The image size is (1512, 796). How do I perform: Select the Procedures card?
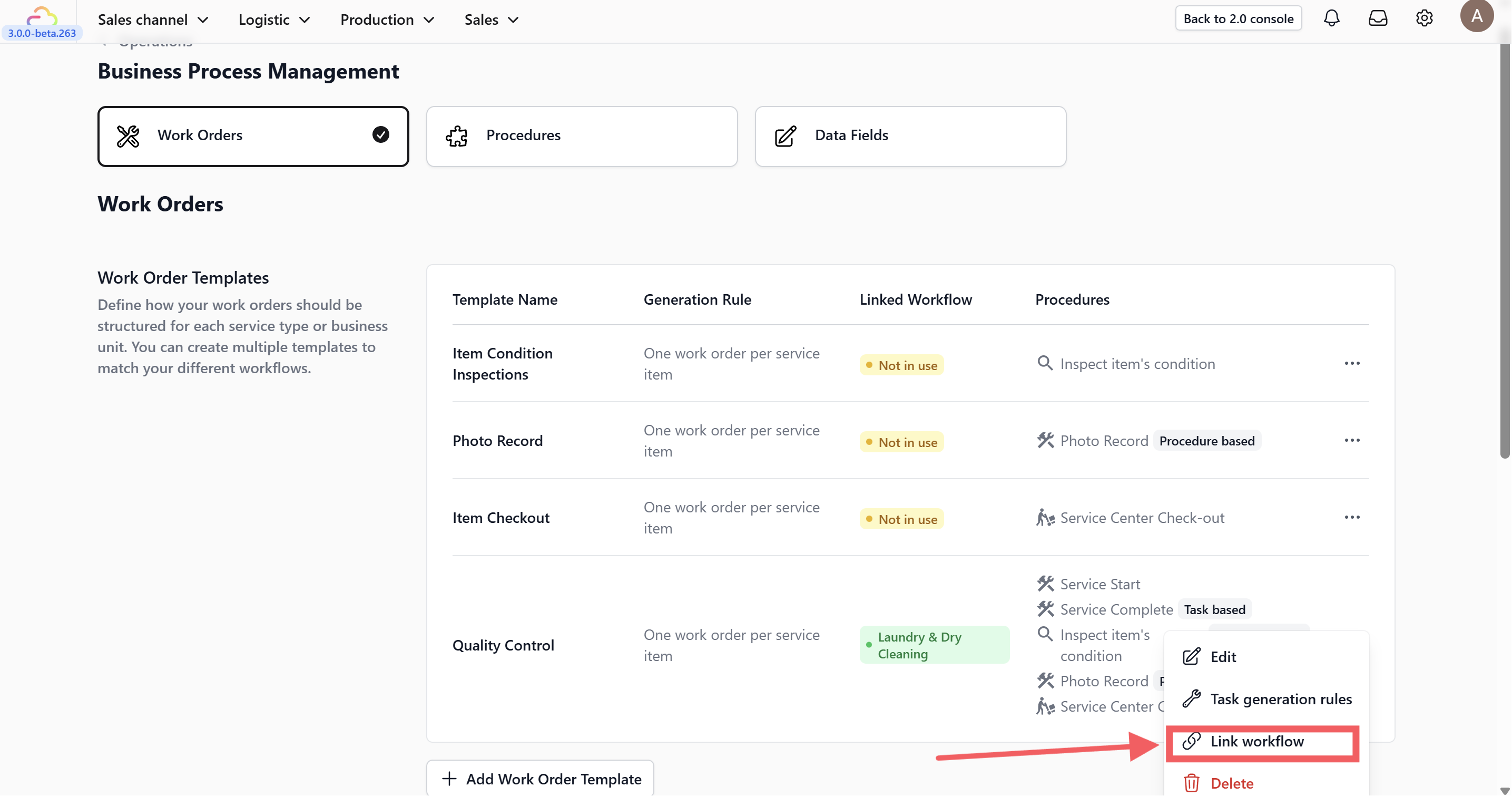point(581,137)
